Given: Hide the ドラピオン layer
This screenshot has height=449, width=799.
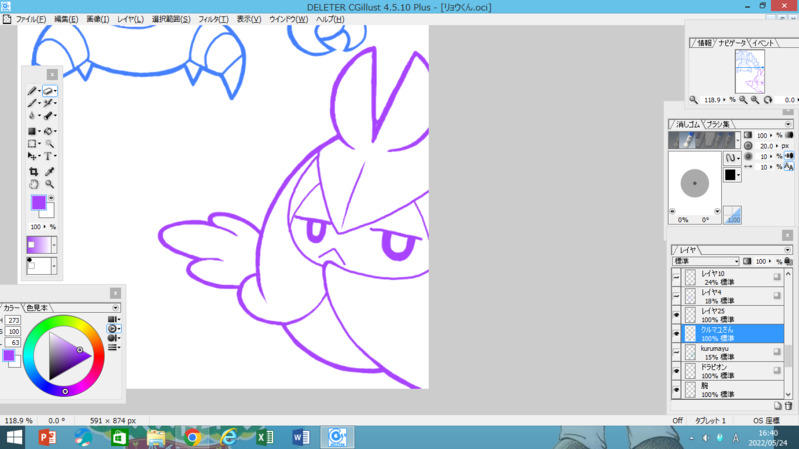Looking at the screenshot, I should [x=676, y=371].
